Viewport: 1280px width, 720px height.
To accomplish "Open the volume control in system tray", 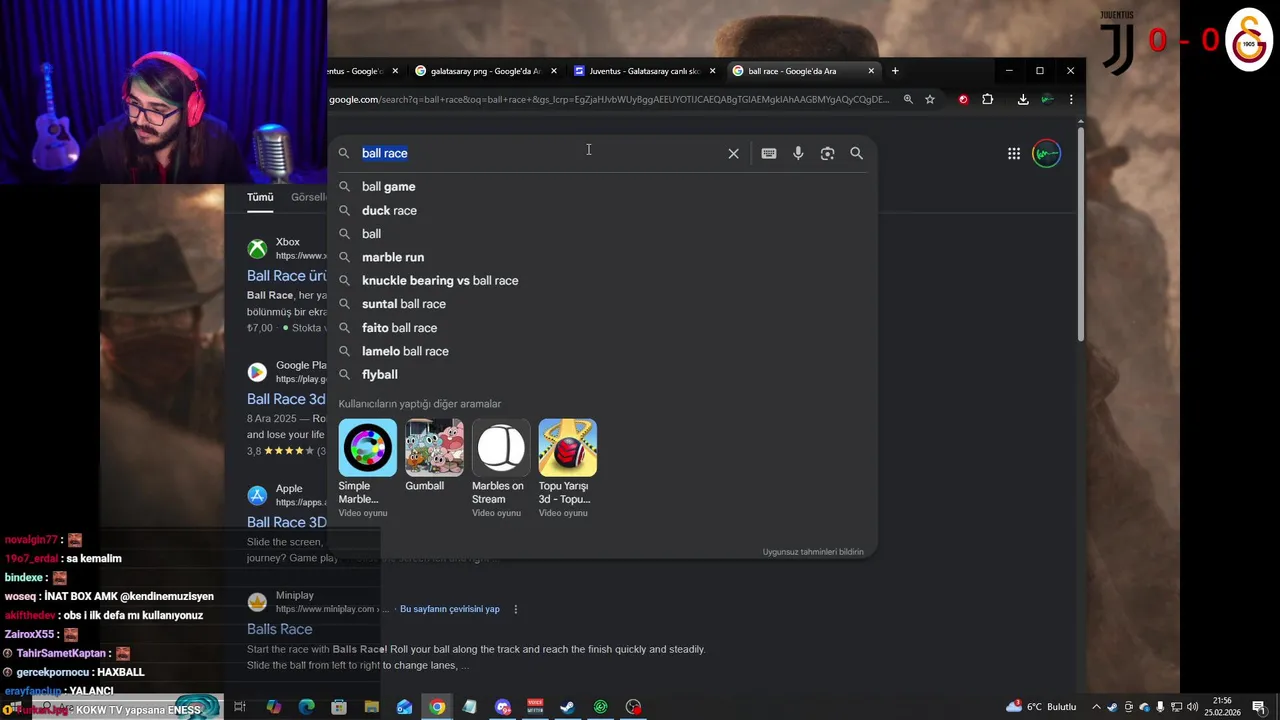I will tap(1193, 707).
